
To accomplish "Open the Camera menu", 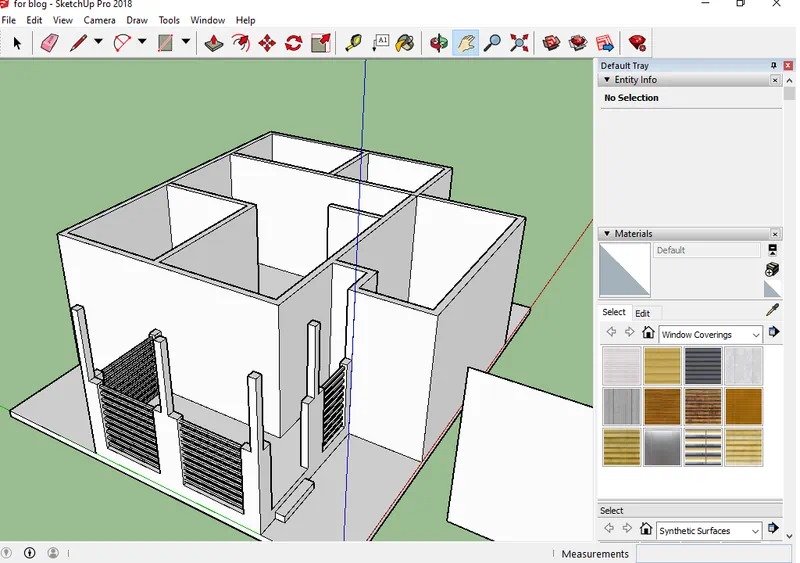I will click(99, 20).
